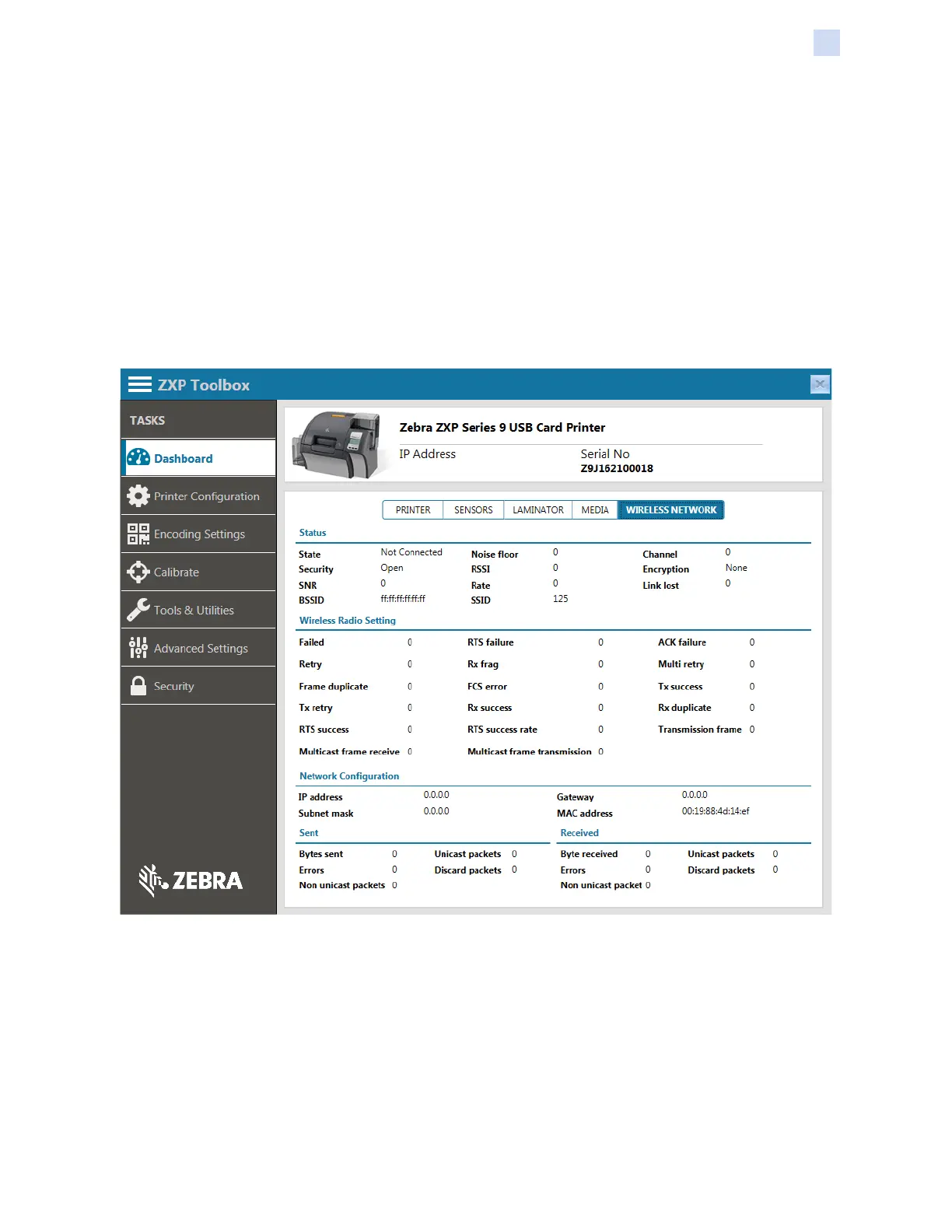Image resolution: width=952 pixels, height=1232 pixels.
Task: Click the Encoding Settings QR icon
Action: pyautogui.click(x=138, y=534)
